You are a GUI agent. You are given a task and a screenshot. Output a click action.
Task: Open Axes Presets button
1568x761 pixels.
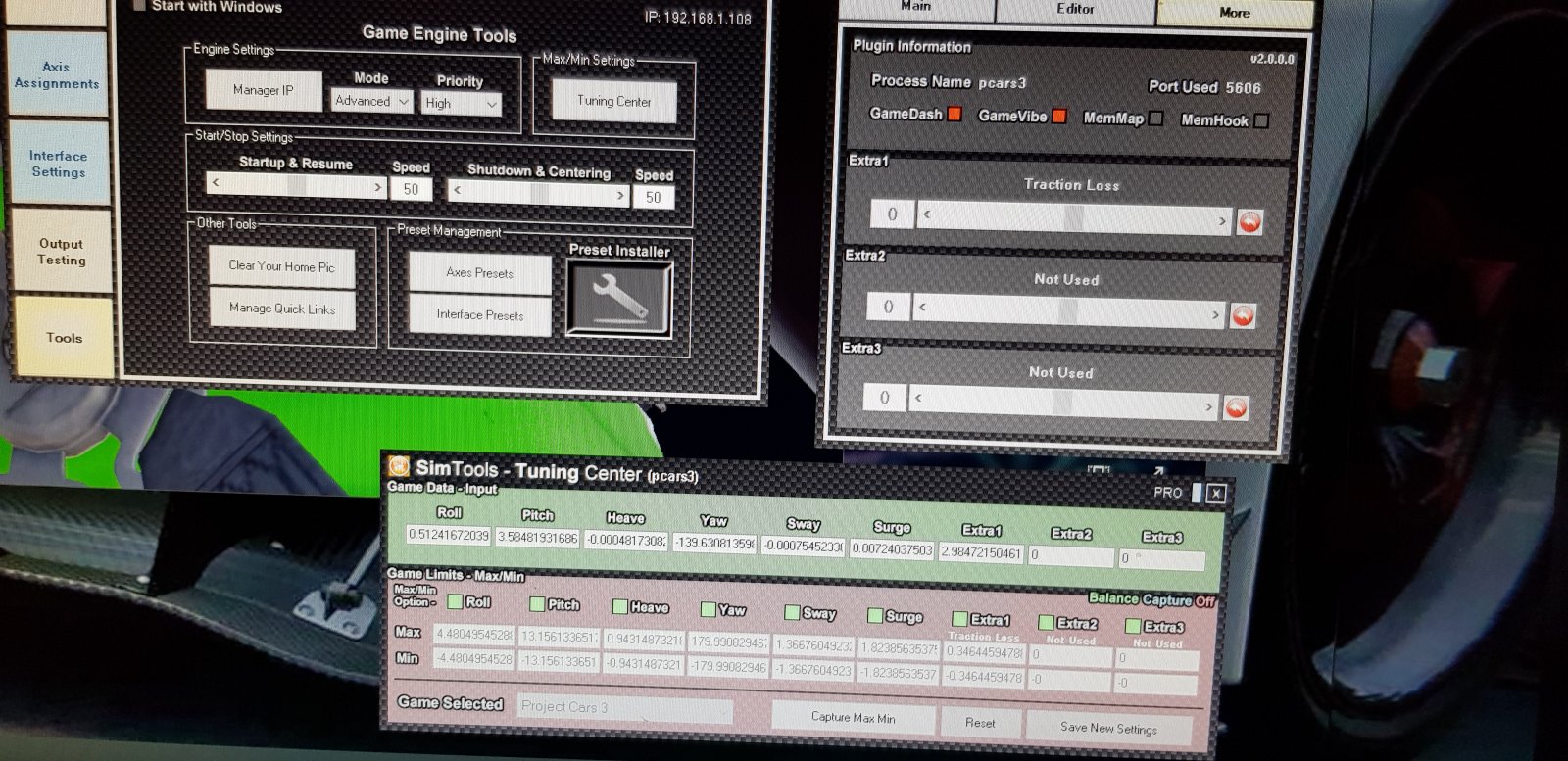pyautogui.click(x=479, y=273)
